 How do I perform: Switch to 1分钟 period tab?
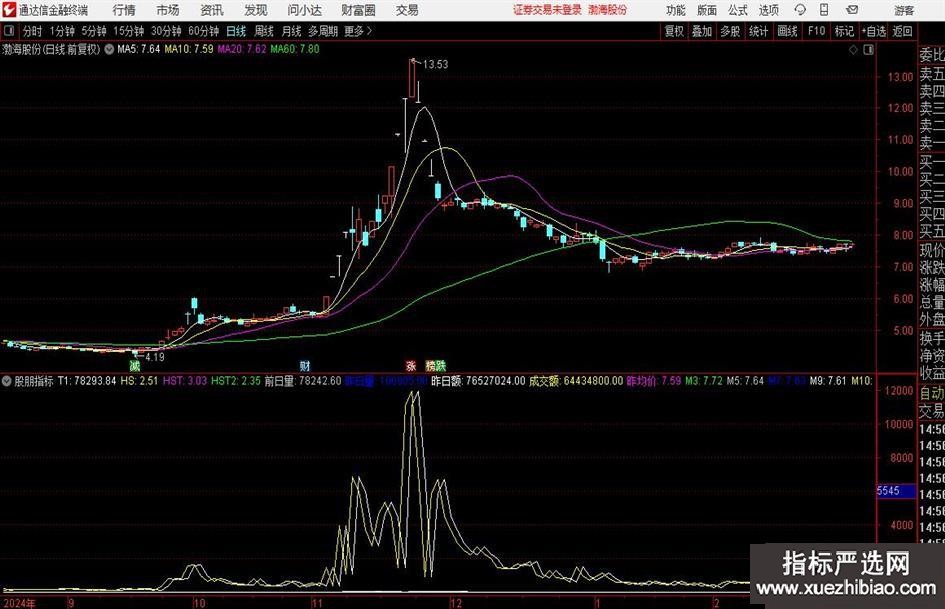point(62,31)
